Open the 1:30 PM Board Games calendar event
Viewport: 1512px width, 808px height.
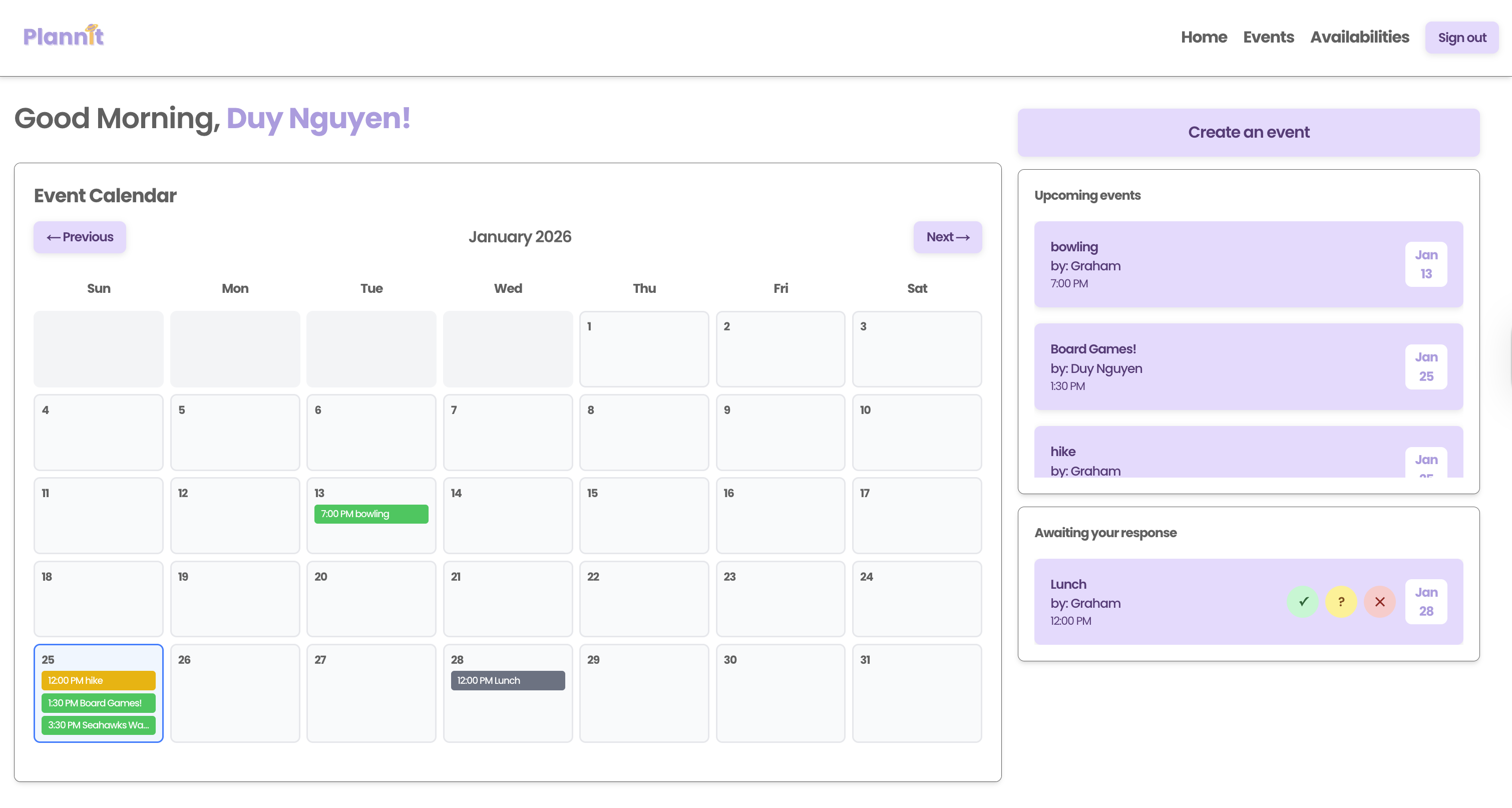pos(98,703)
